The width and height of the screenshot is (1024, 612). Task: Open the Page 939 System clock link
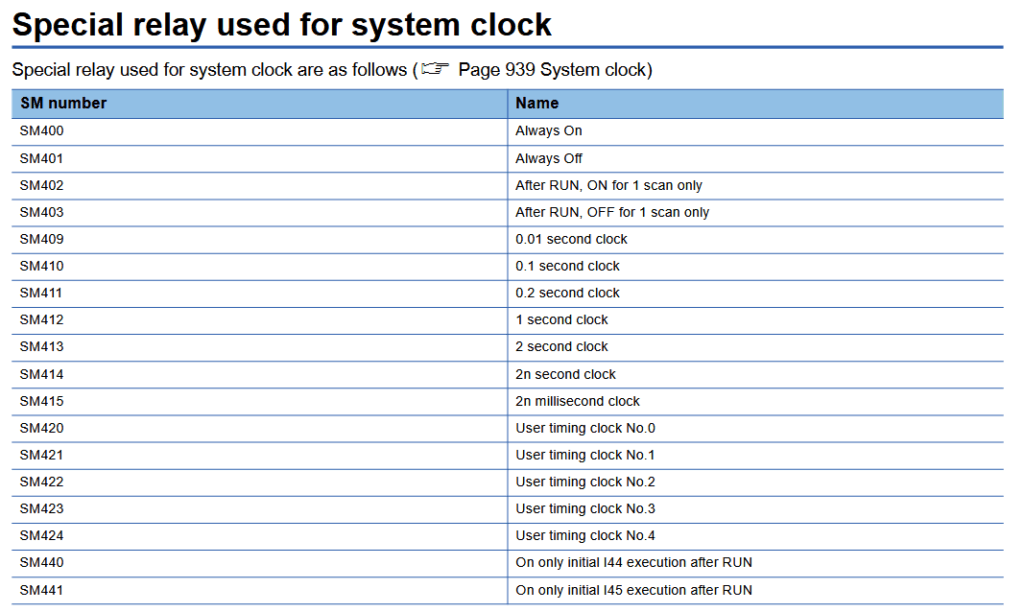pos(554,71)
